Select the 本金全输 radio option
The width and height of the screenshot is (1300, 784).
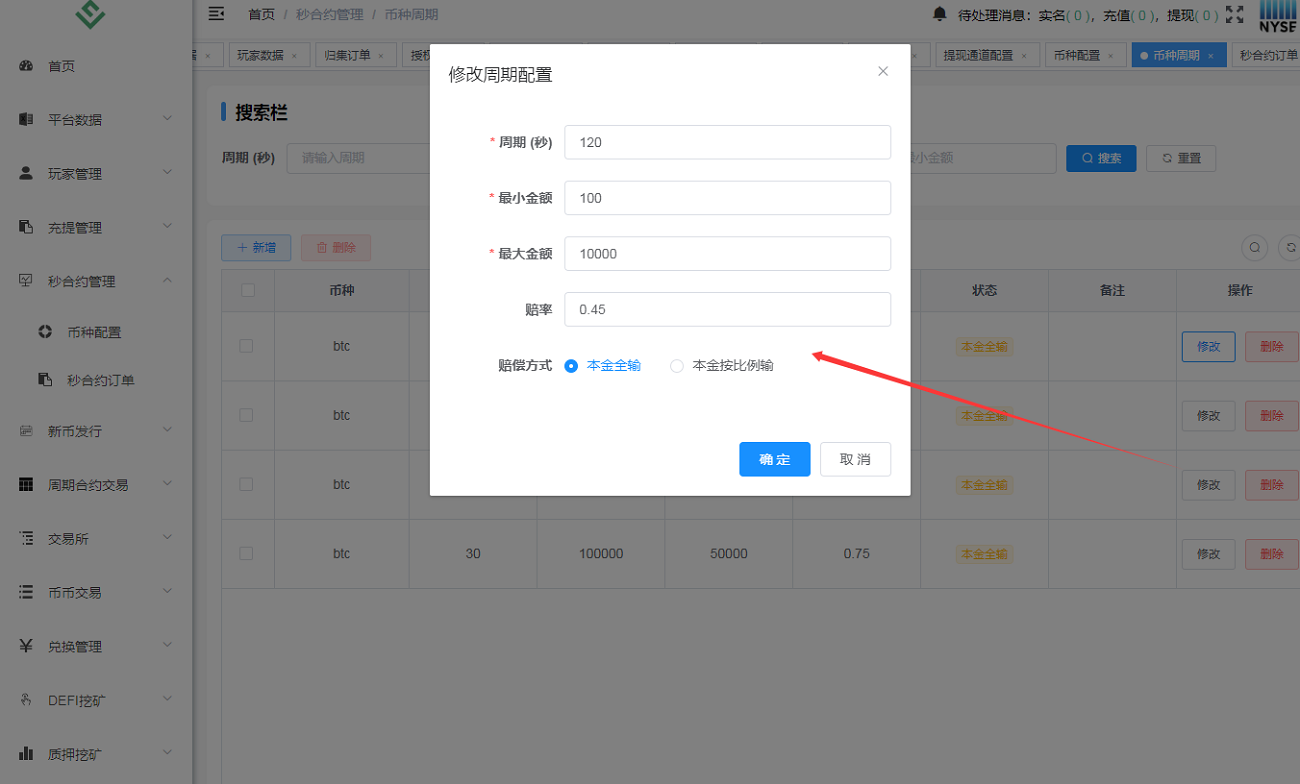point(572,366)
